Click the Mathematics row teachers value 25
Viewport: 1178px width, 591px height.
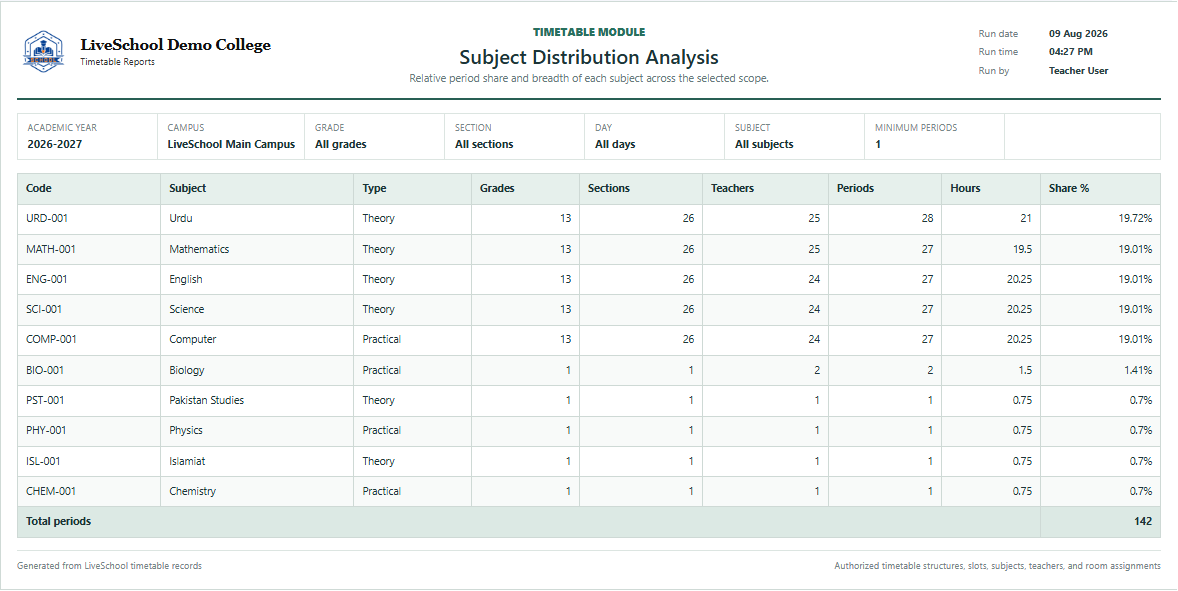coord(814,249)
